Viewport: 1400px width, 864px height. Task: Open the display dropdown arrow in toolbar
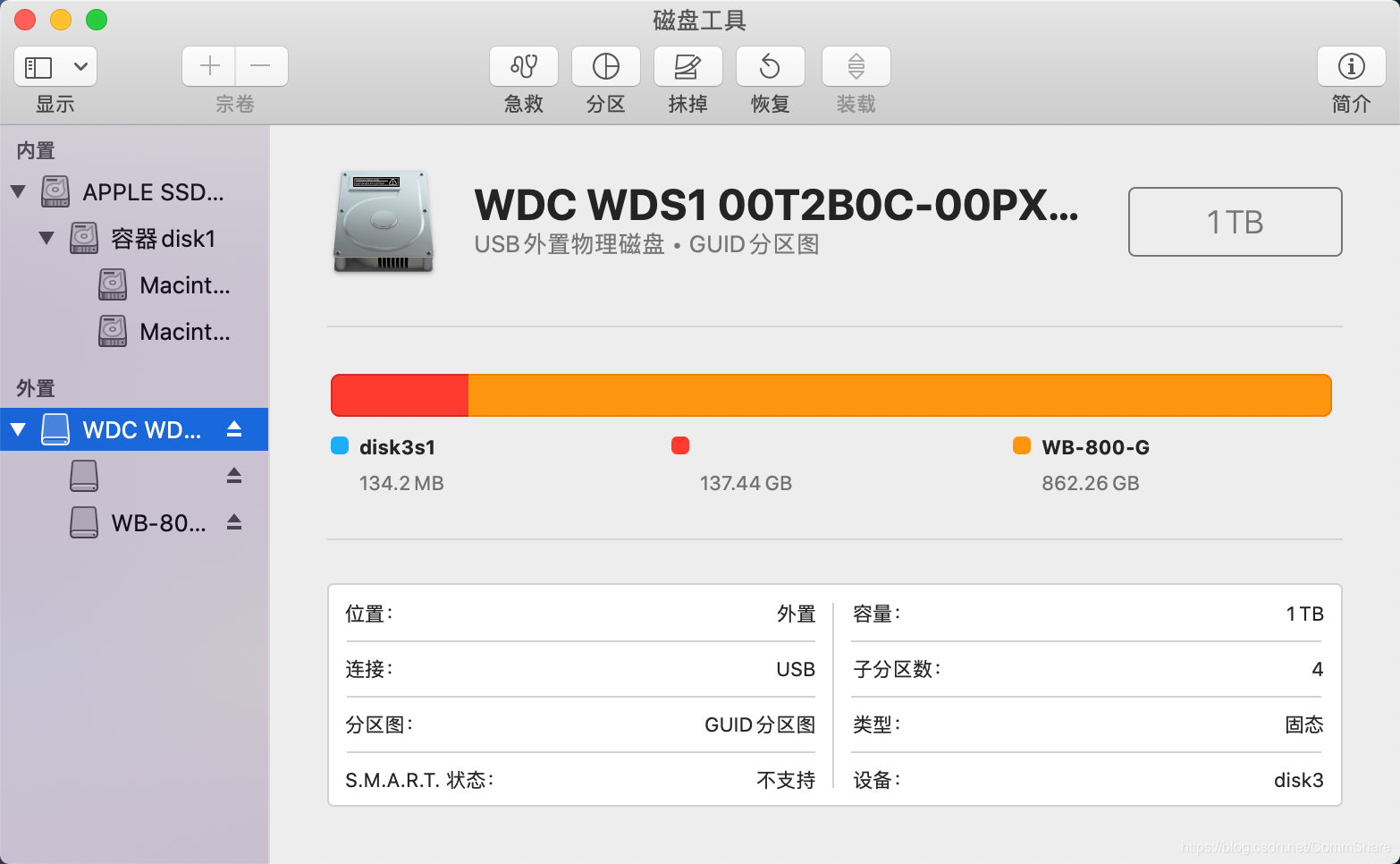click(x=80, y=67)
